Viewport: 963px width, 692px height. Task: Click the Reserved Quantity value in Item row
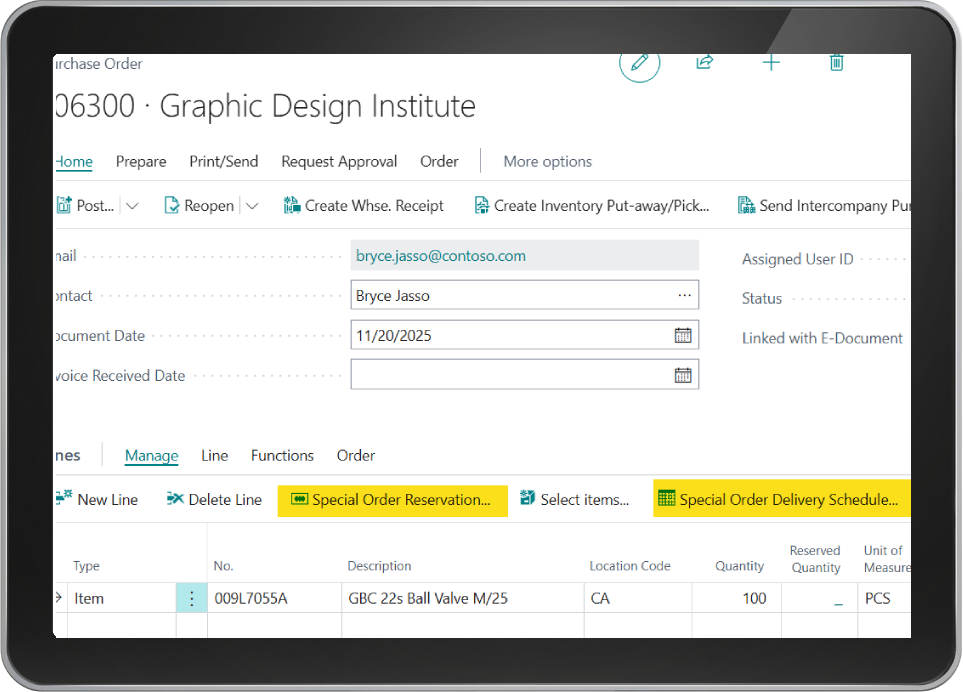[x=820, y=598]
